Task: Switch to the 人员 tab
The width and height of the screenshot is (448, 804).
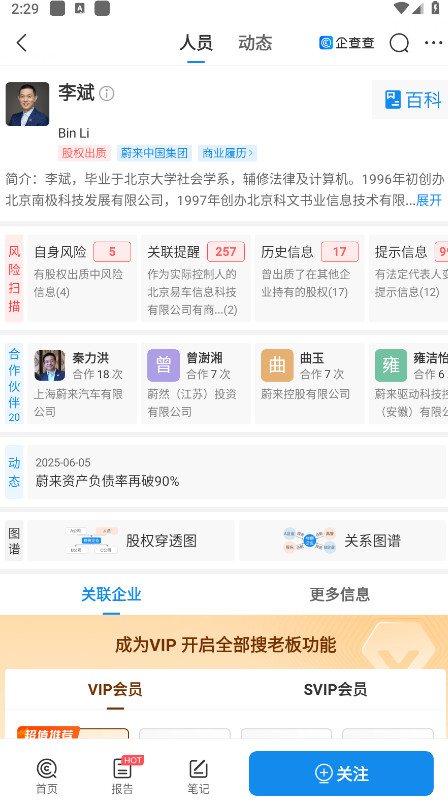Action: (196, 43)
